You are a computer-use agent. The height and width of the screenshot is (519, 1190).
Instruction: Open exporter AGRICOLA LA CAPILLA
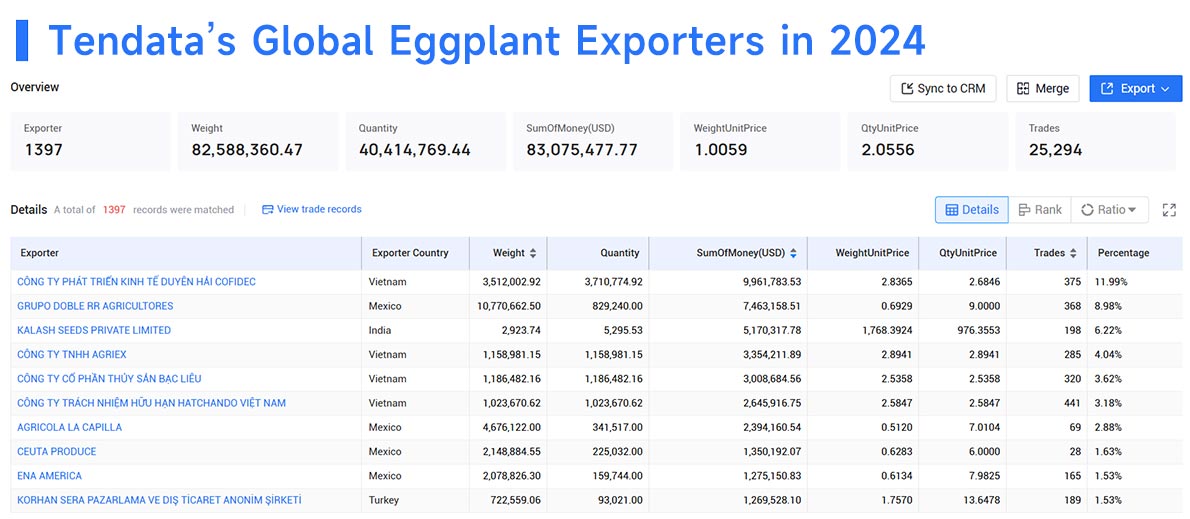tap(70, 427)
